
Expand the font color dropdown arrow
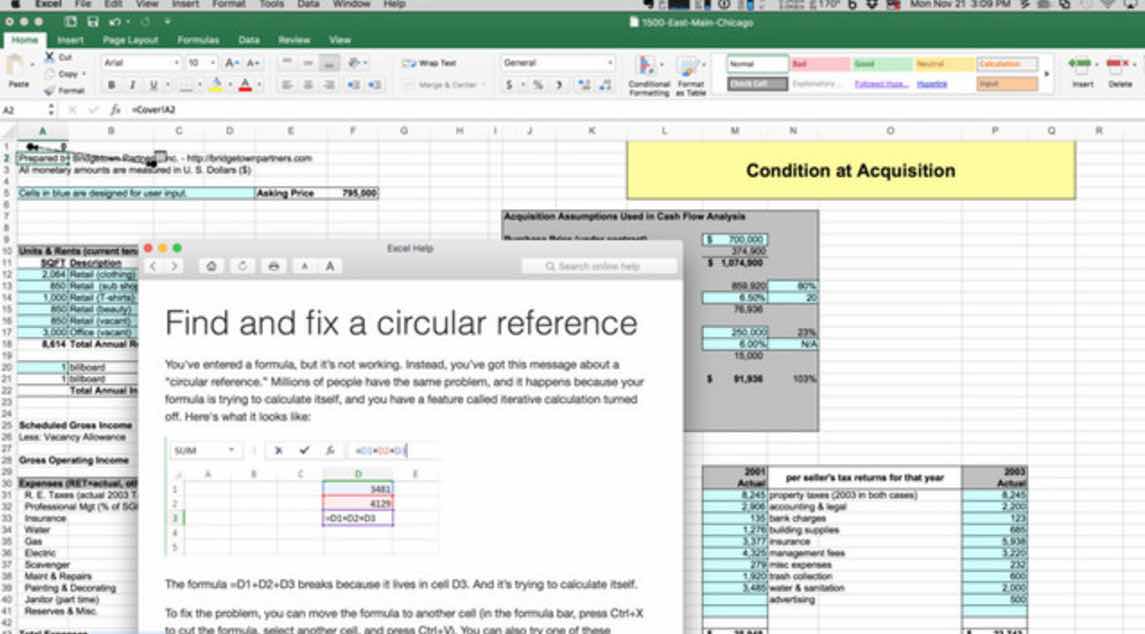tap(259, 85)
